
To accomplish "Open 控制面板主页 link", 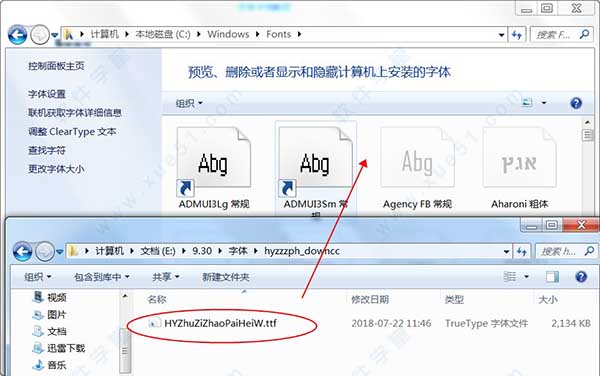I will coord(56,66).
